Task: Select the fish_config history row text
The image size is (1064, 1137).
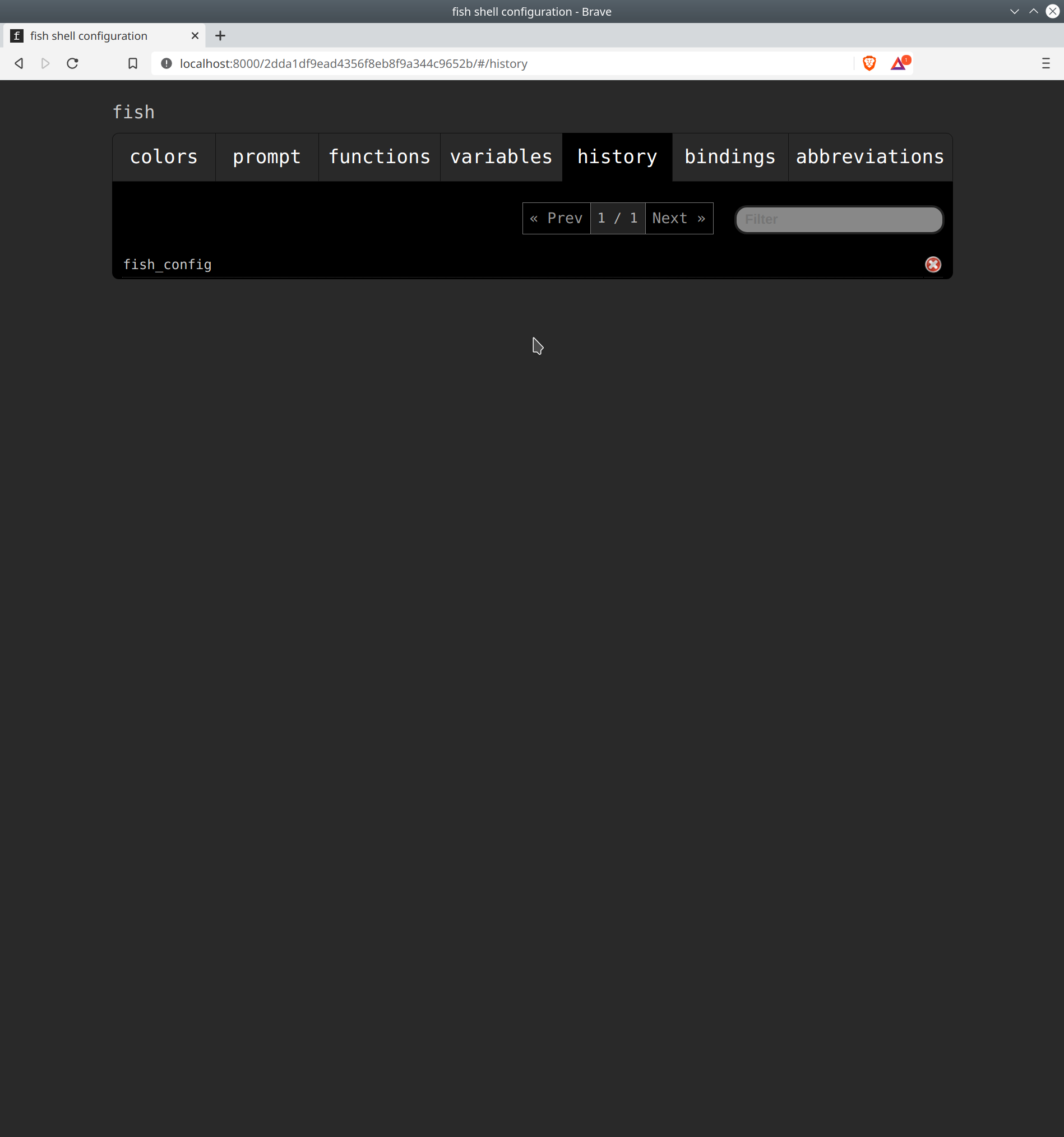Action: [x=168, y=265]
